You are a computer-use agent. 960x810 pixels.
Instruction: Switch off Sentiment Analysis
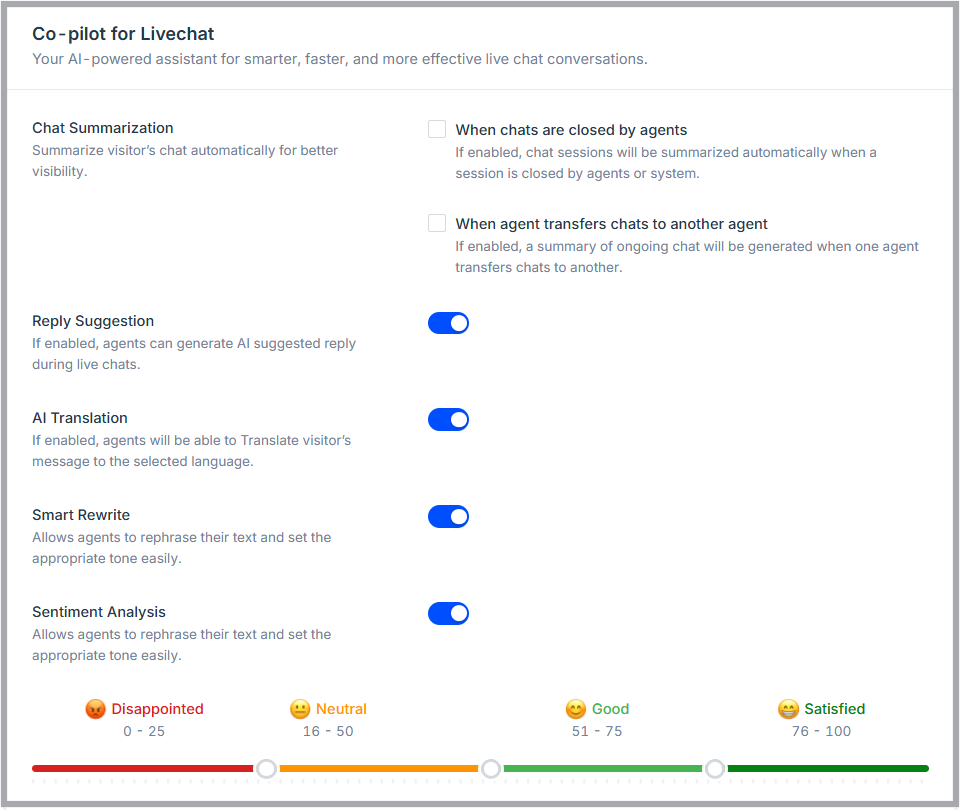point(448,613)
